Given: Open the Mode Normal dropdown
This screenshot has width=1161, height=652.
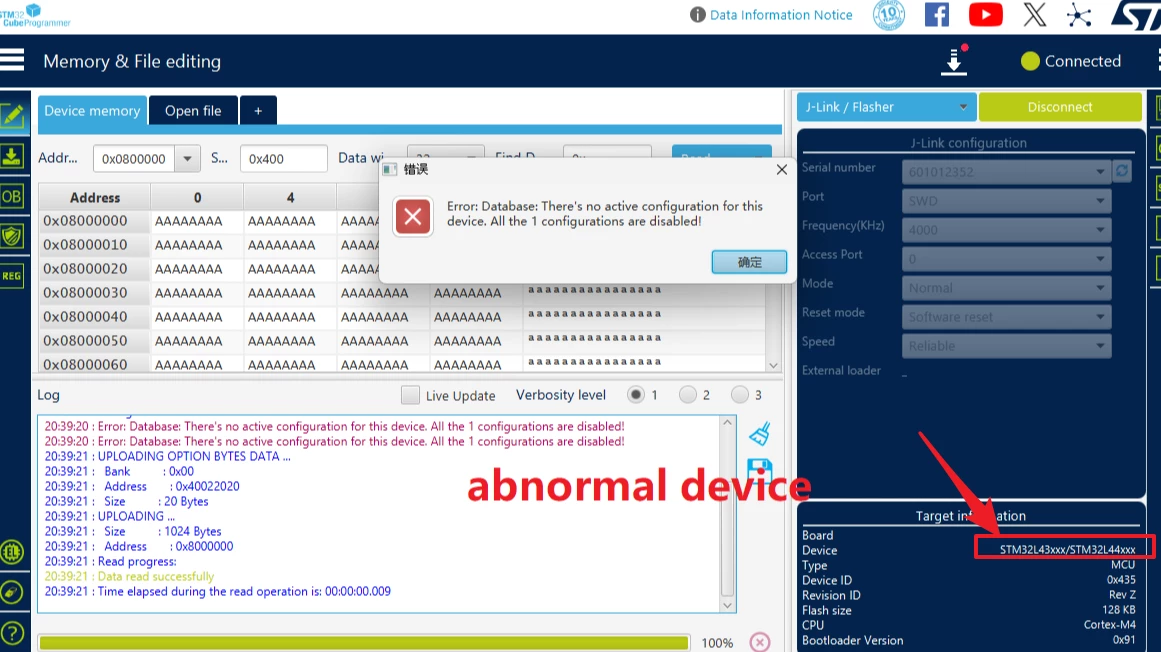Looking at the screenshot, I should click(1006, 288).
